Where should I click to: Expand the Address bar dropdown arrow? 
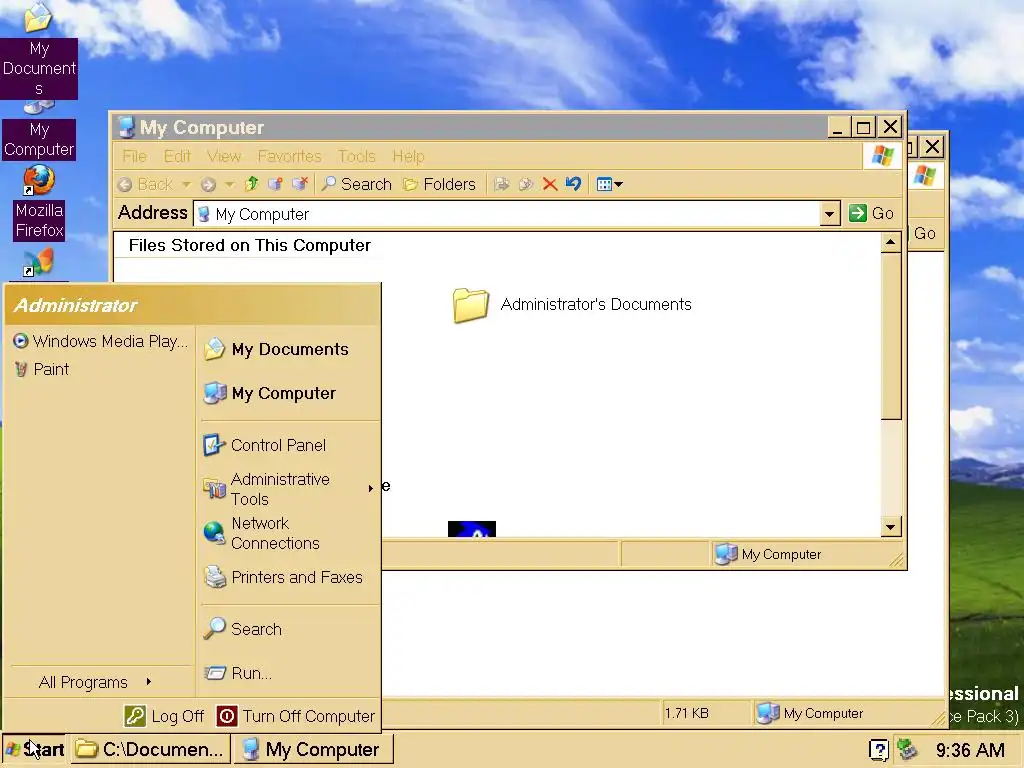coord(829,214)
